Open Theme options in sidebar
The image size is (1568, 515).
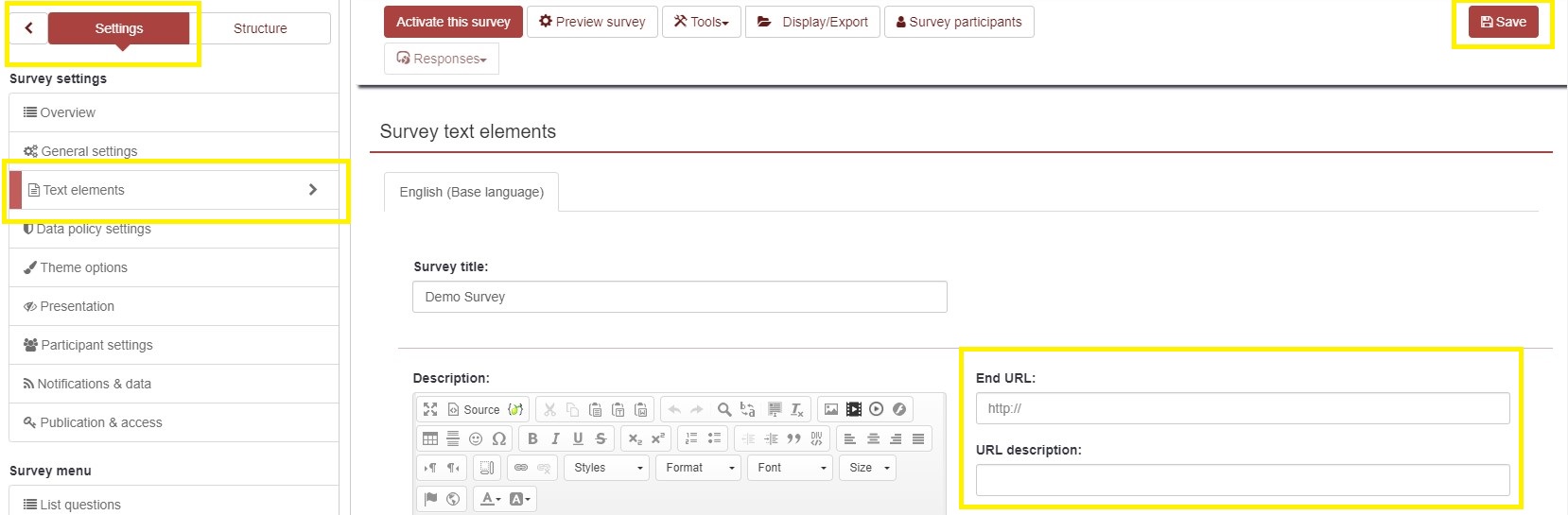click(83, 267)
